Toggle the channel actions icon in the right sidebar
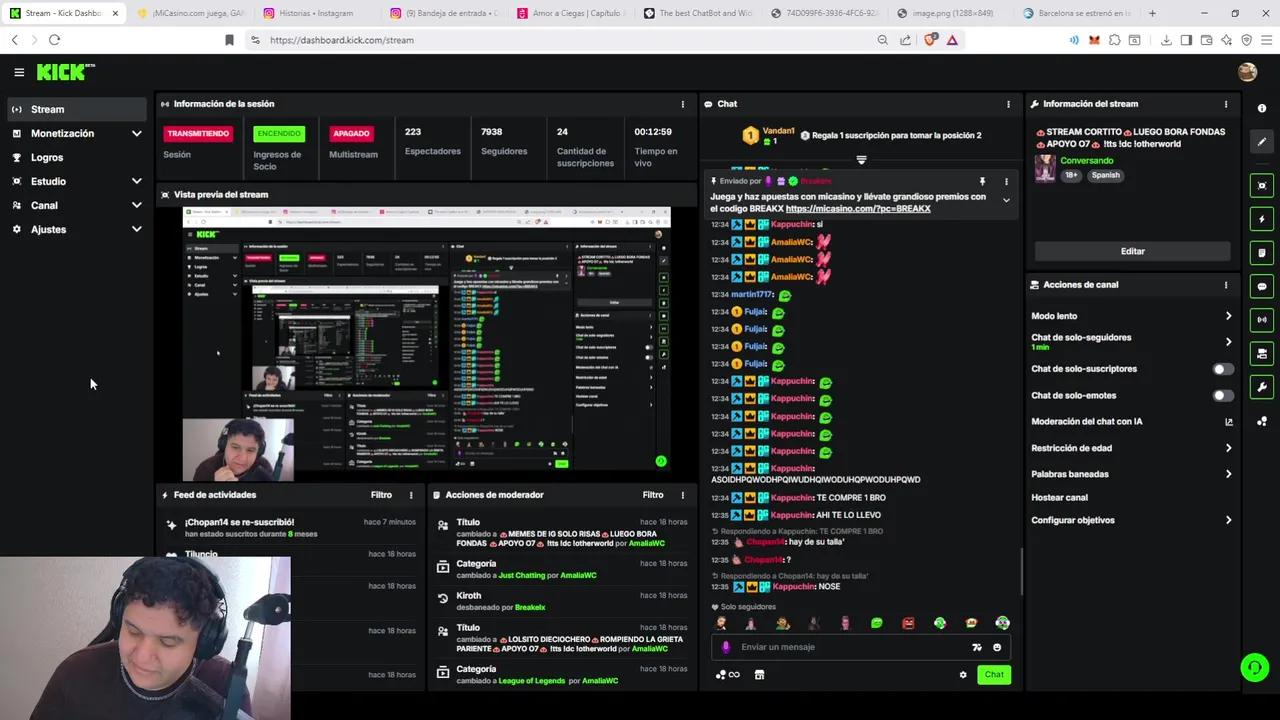This screenshot has width=1280, height=720. coord(1262,353)
